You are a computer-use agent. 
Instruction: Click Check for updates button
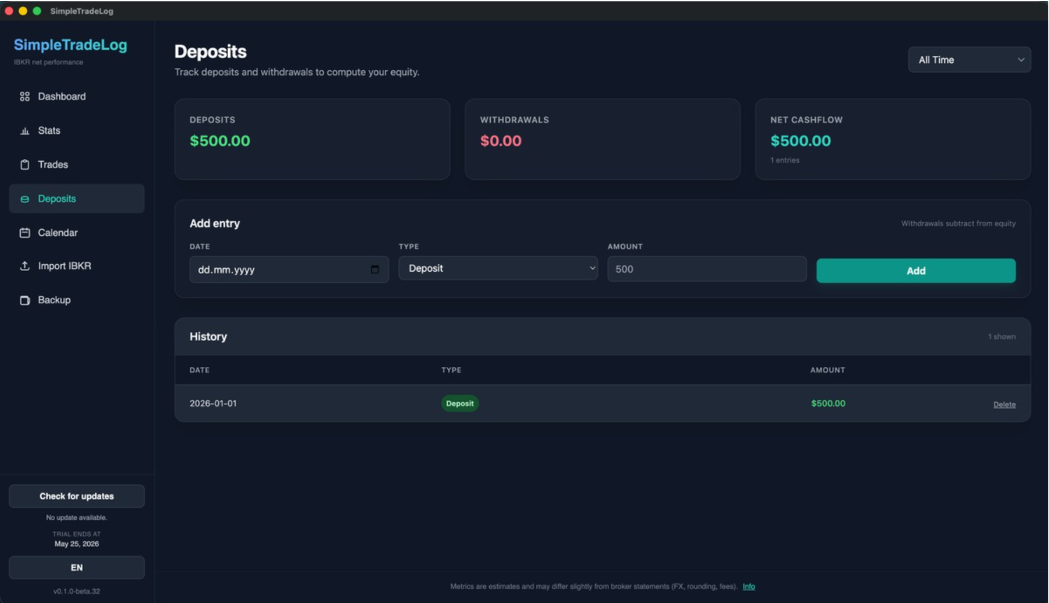[77, 496]
